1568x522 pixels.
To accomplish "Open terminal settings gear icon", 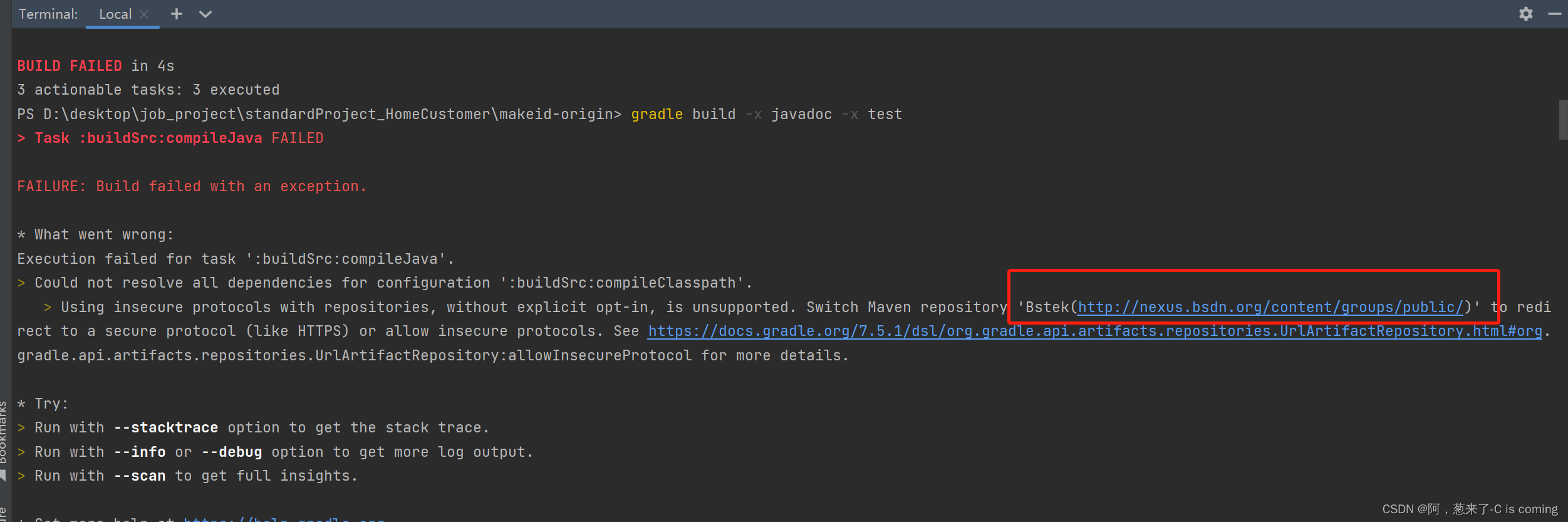I will 1526,14.
